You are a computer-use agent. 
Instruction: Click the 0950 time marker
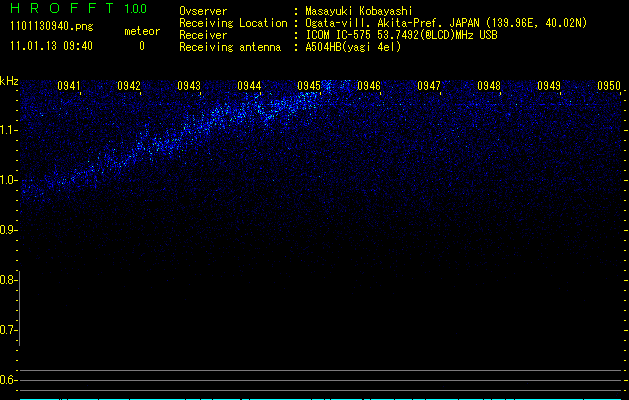[609, 86]
